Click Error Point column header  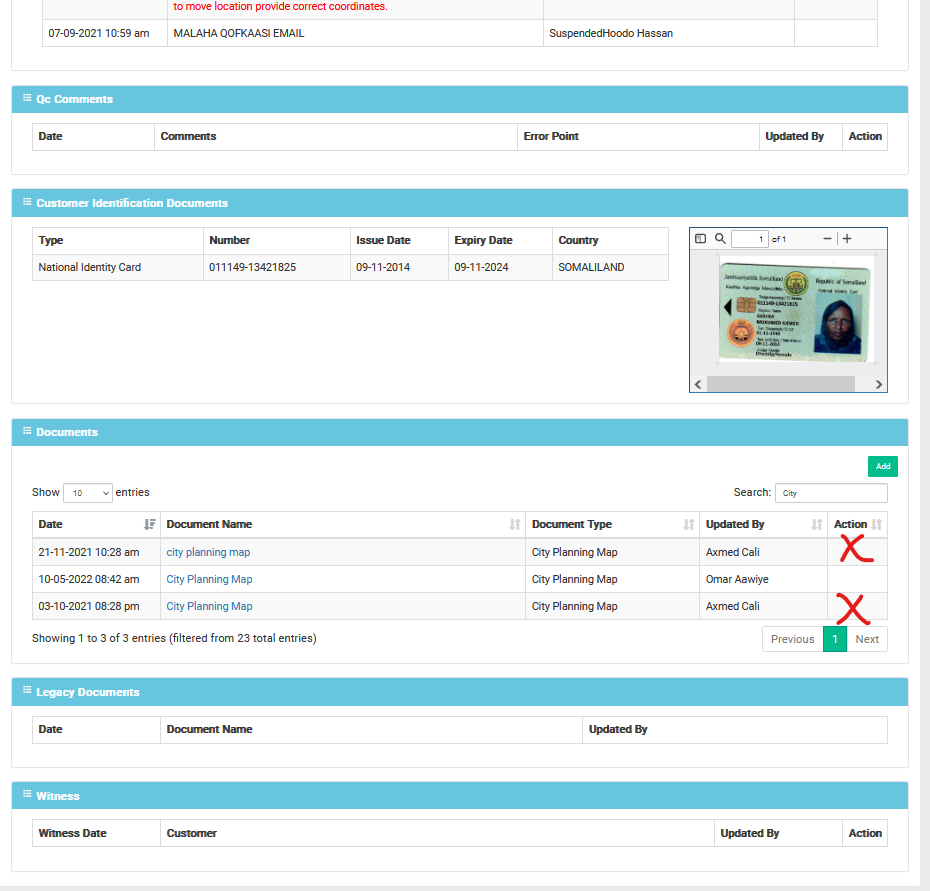tap(638, 136)
